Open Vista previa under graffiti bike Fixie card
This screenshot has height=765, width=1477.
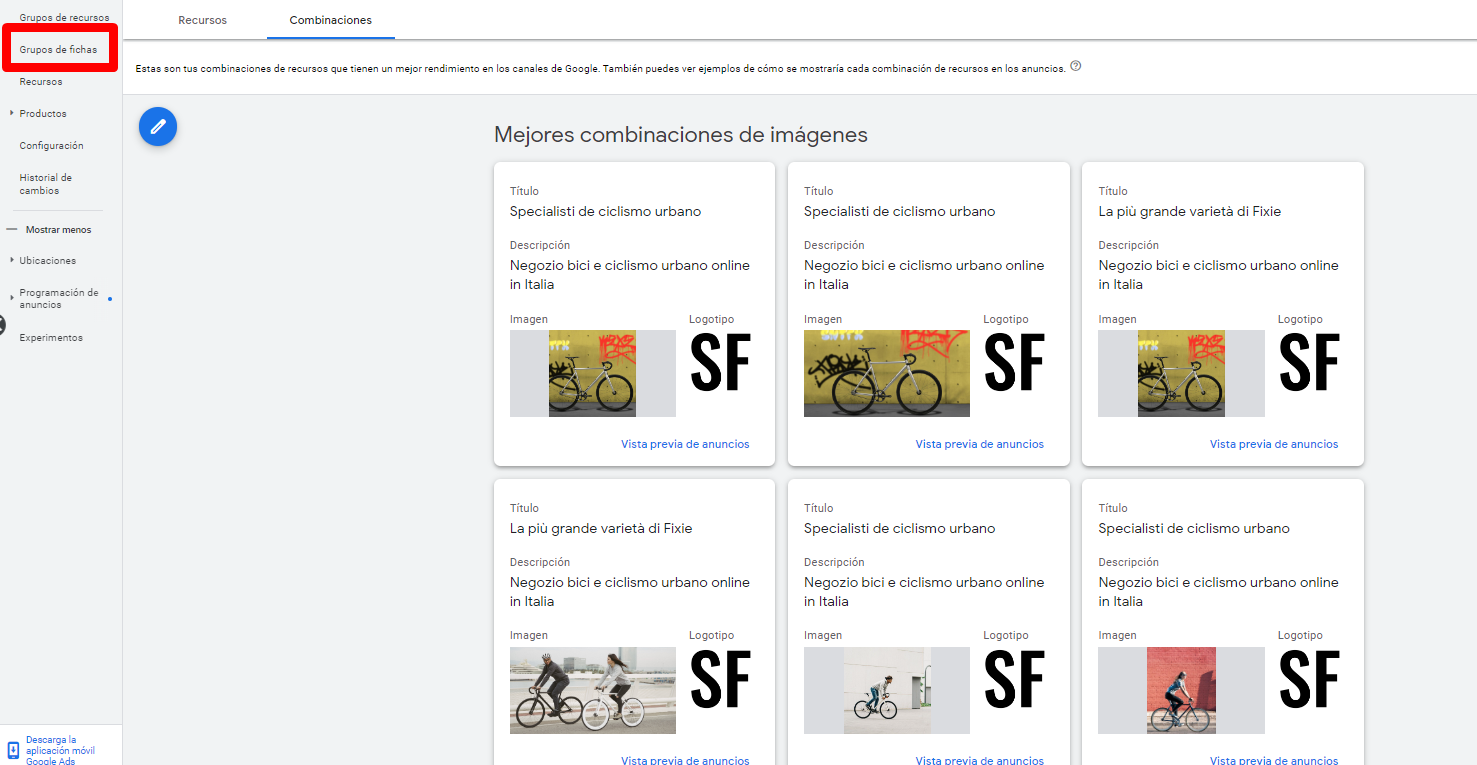(1274, 444)
